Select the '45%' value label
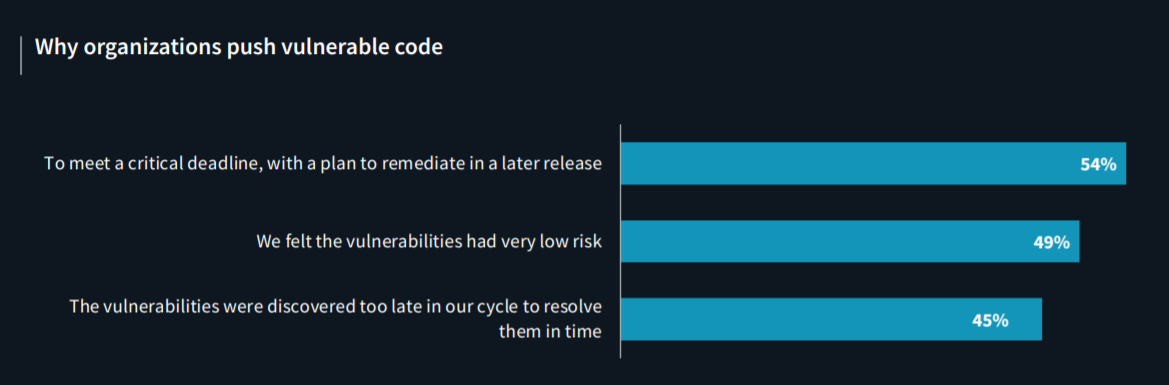 click(x=990, y=321)
